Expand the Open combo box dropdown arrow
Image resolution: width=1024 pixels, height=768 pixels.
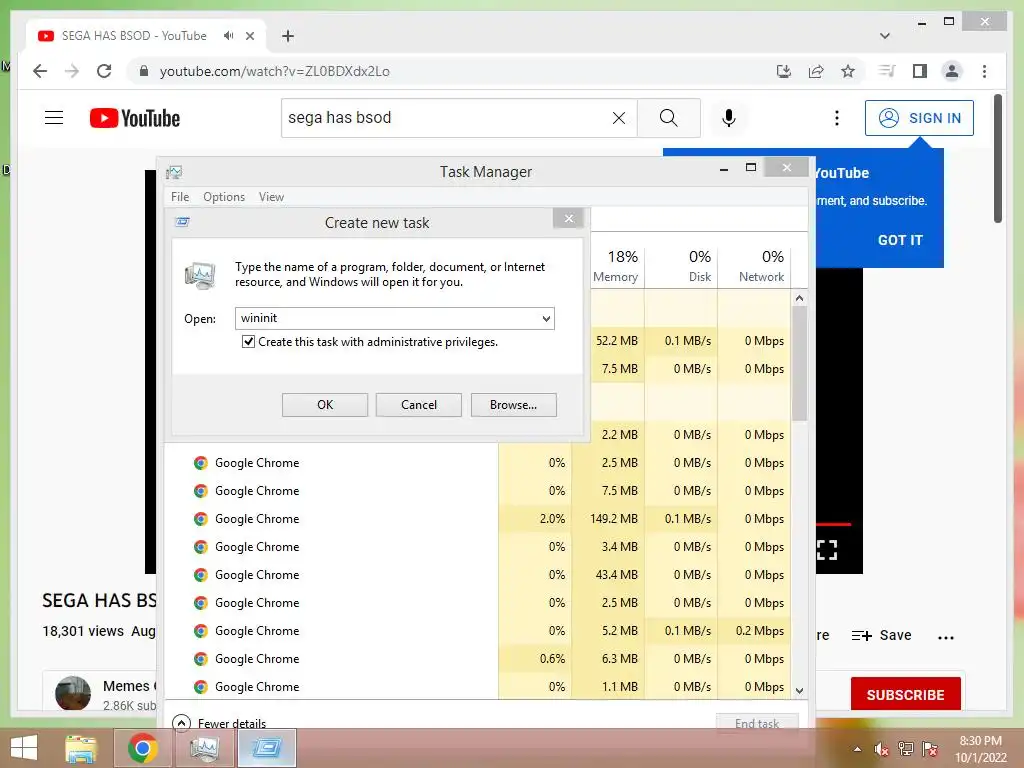coord(546,319)
